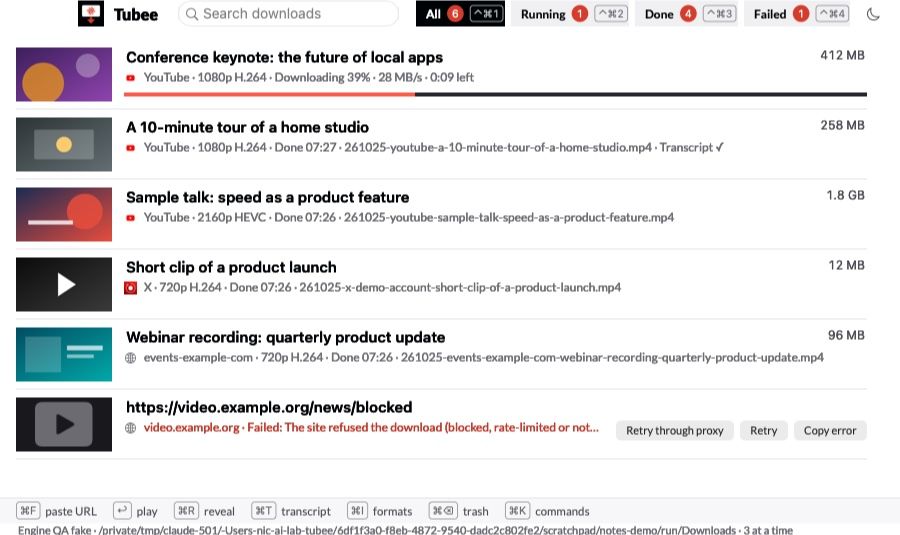Click the '412 MB' size value
Viewport: 900px width, 535px height.
point(842,56)
